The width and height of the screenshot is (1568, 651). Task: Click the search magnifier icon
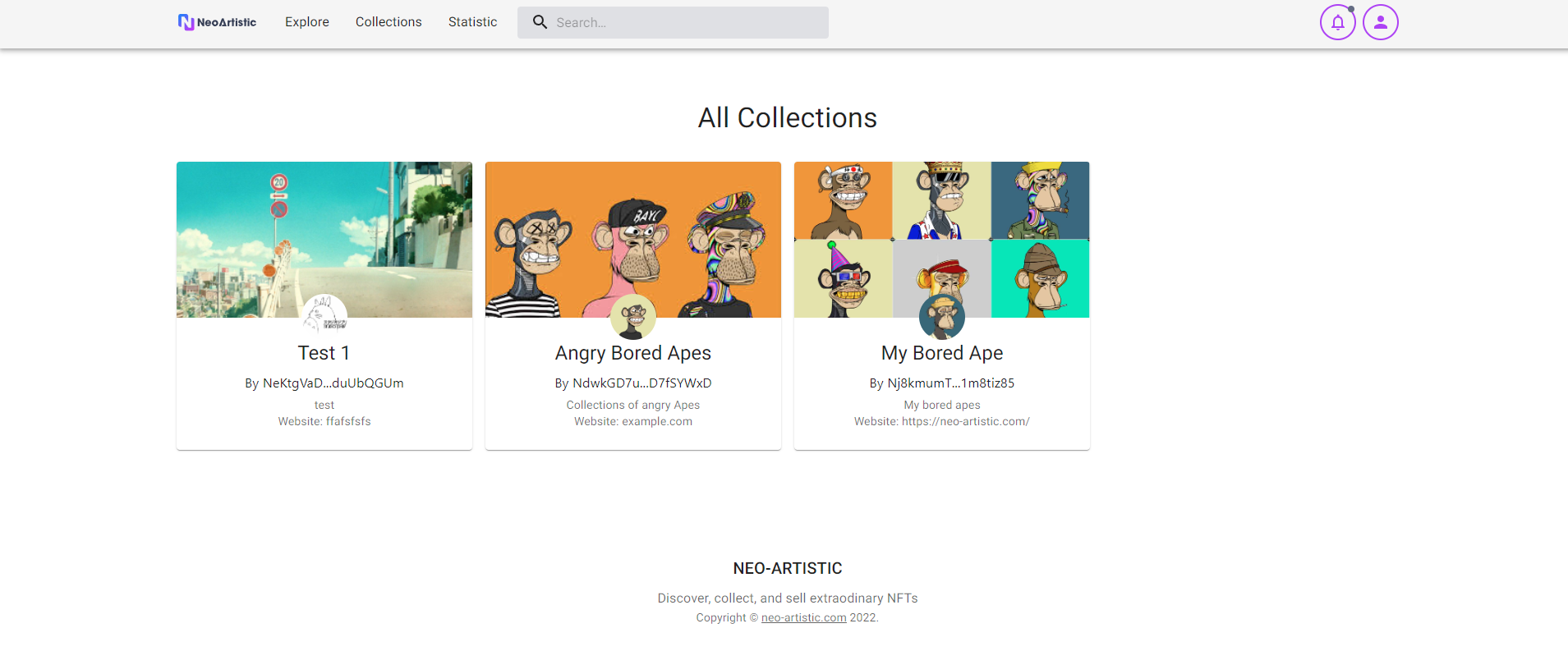click(x=540, y=22)
